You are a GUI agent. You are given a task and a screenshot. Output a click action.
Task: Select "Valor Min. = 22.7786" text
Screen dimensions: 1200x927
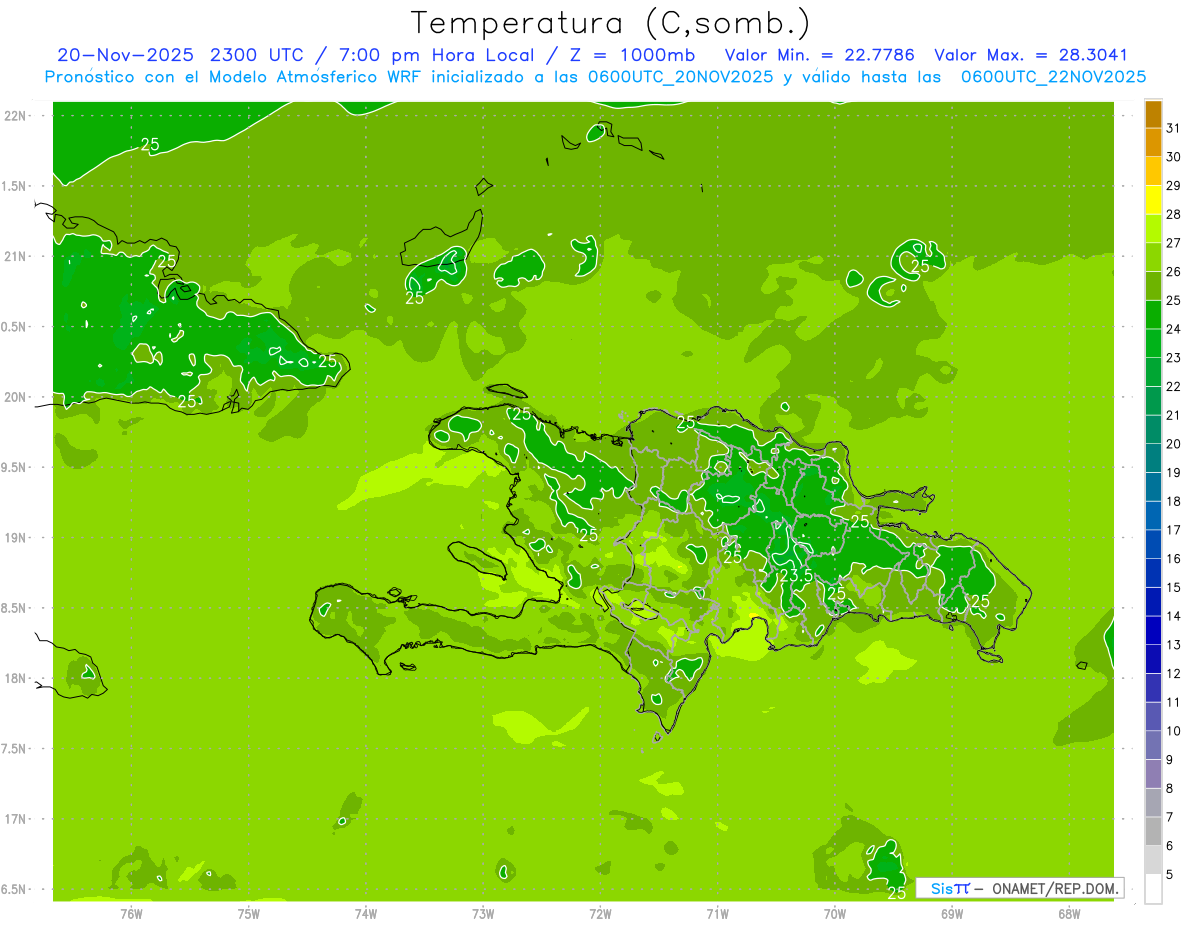(x=820, y=55)
